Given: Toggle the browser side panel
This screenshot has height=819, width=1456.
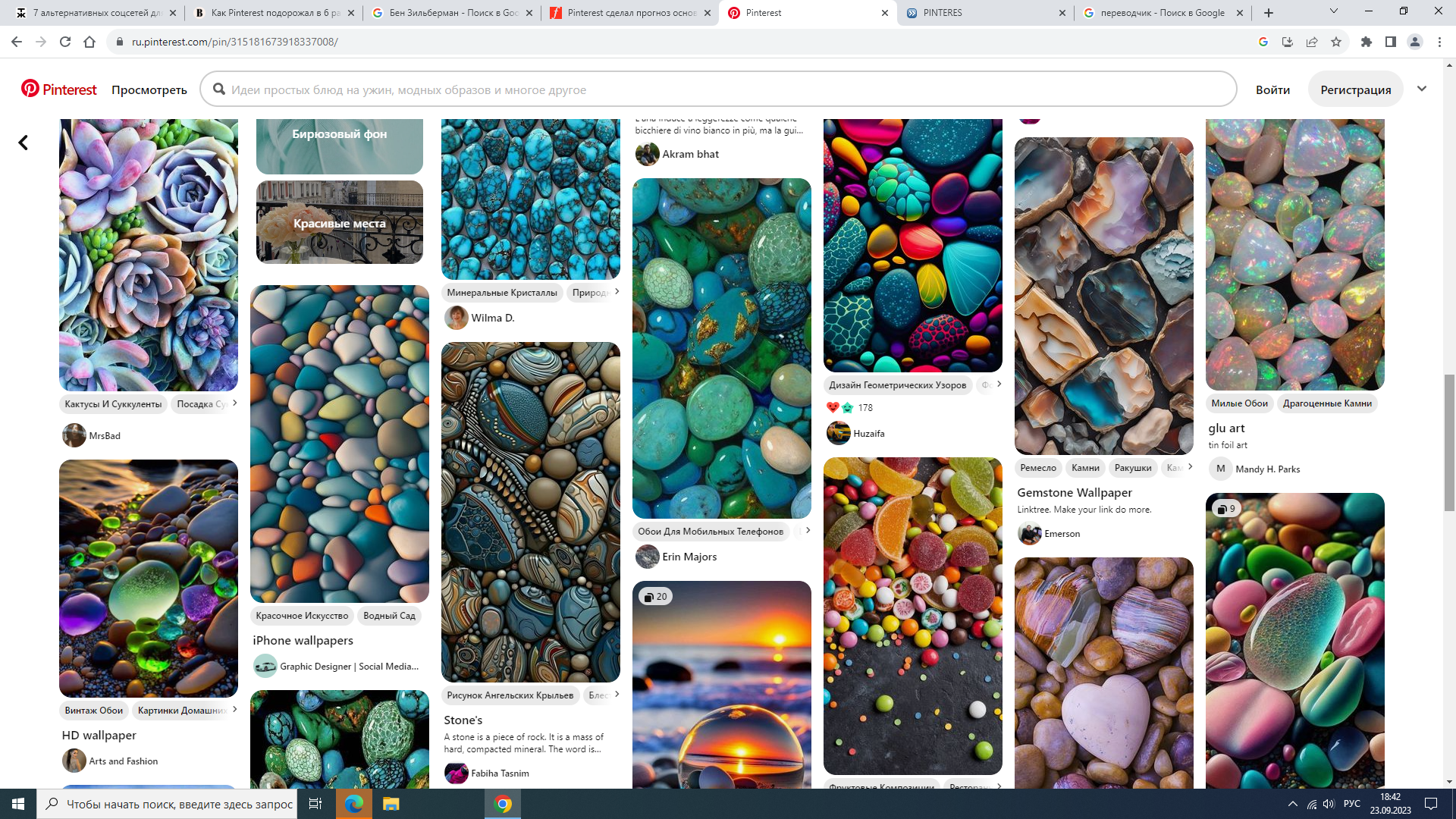Looking at the screenshot, I should point(1391,42).
